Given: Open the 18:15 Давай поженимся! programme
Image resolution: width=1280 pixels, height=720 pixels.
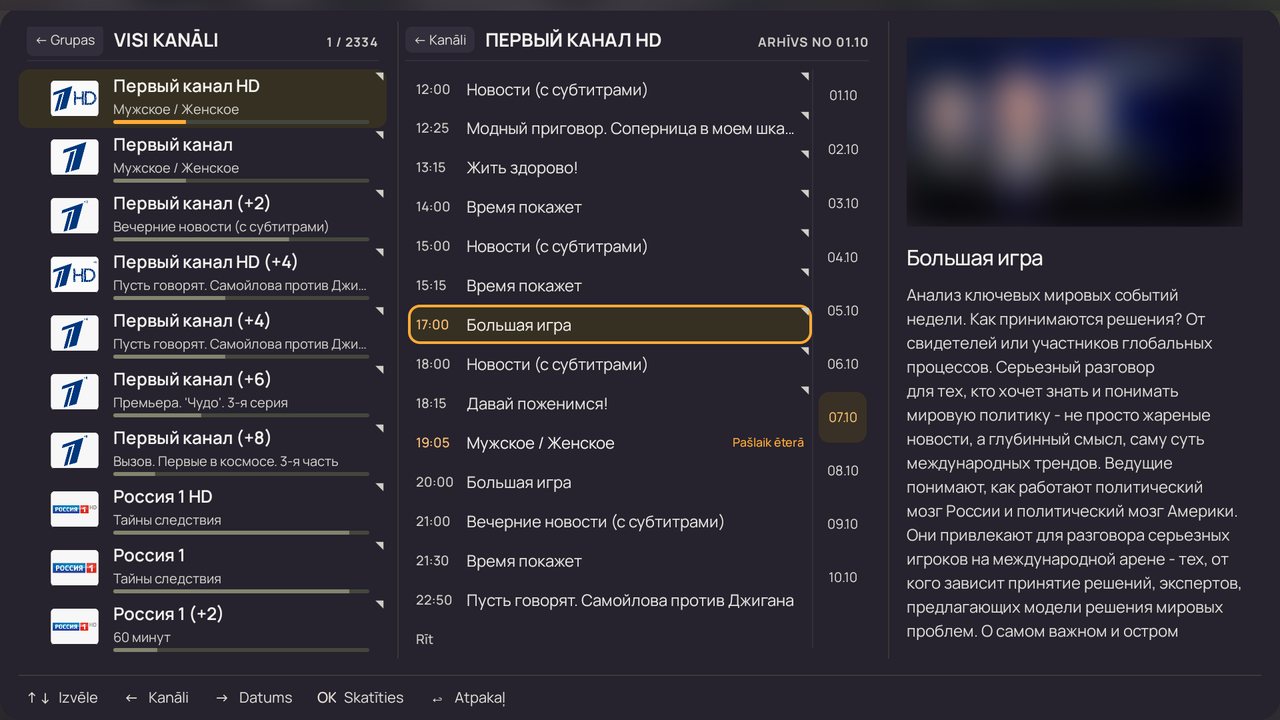Looking at the screenshot, I should click(x=610, y=404).
